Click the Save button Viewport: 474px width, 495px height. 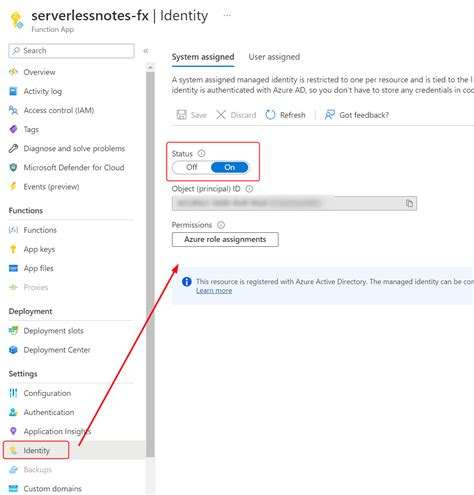[x=192, y=115]
